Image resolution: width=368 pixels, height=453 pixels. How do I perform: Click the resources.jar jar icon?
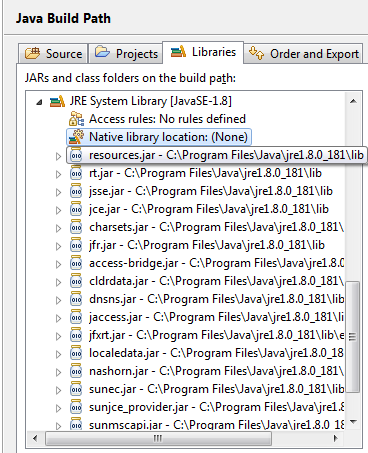click(x=76, y=155)
